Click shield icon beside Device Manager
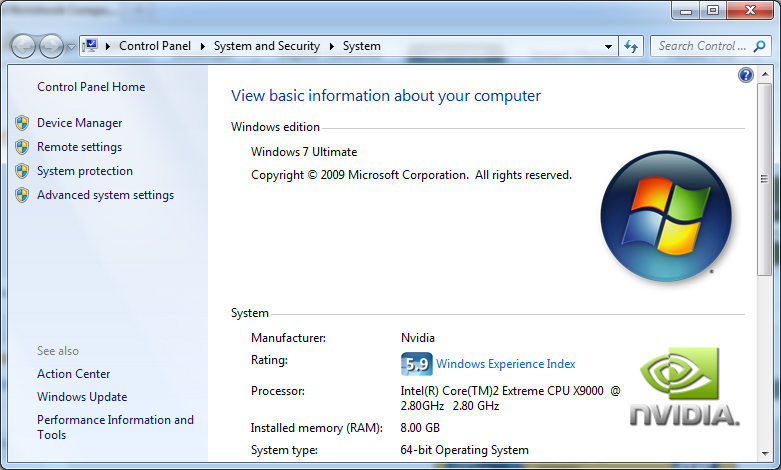This screenshot has height=470, width=781. click(x=22, y=122)
